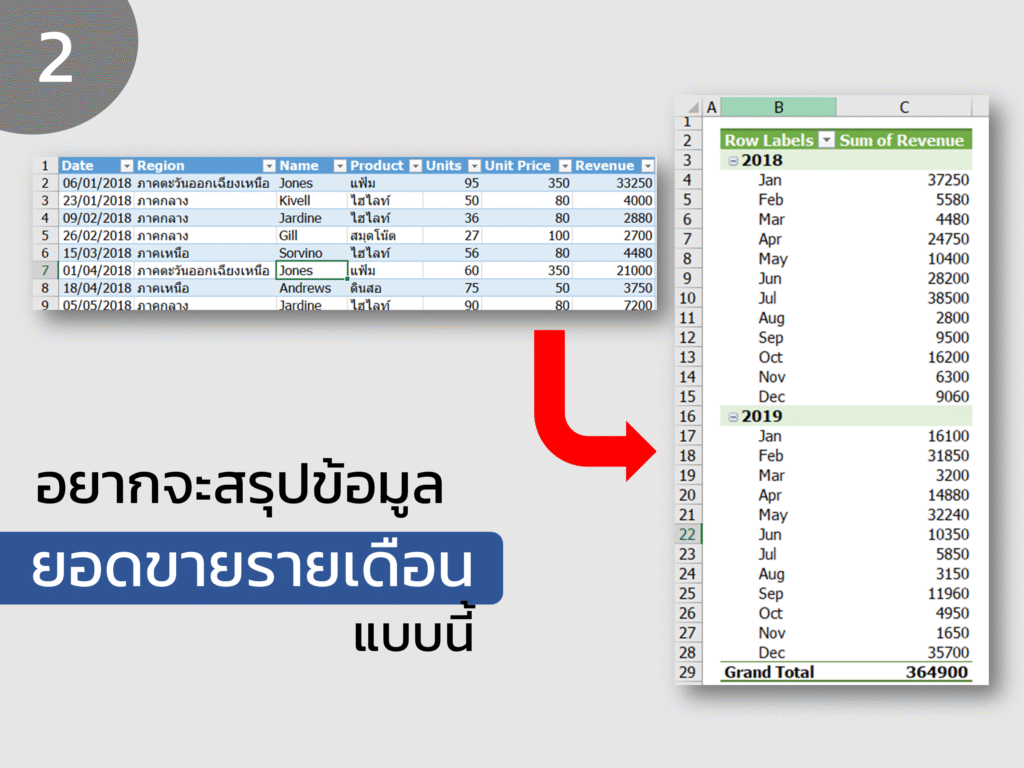Screen dimensions: 1024x768
Task: Open the Name column filter arrow
Action: (x=340, y=166)
